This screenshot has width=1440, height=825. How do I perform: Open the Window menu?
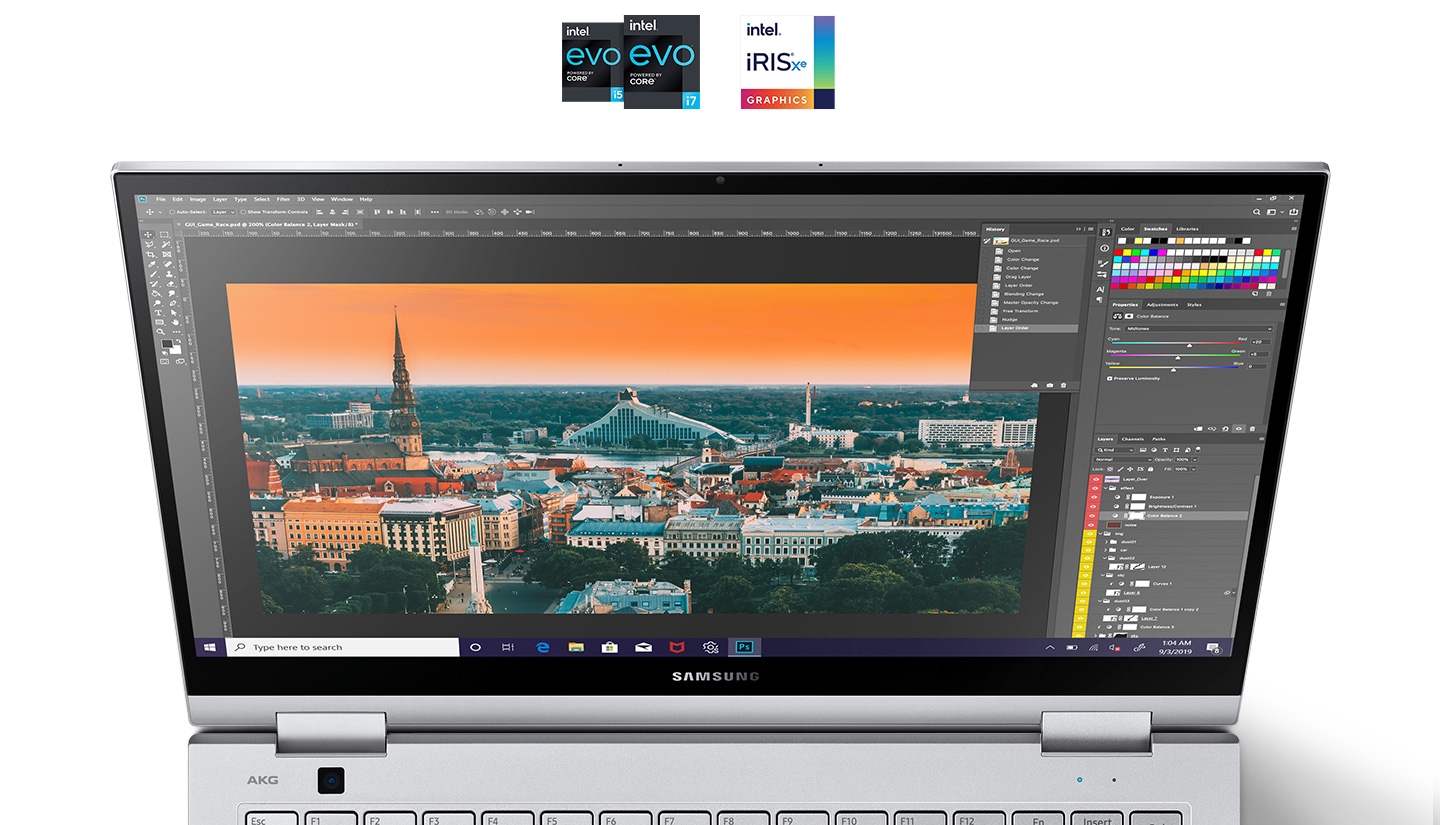coord(342,199)
